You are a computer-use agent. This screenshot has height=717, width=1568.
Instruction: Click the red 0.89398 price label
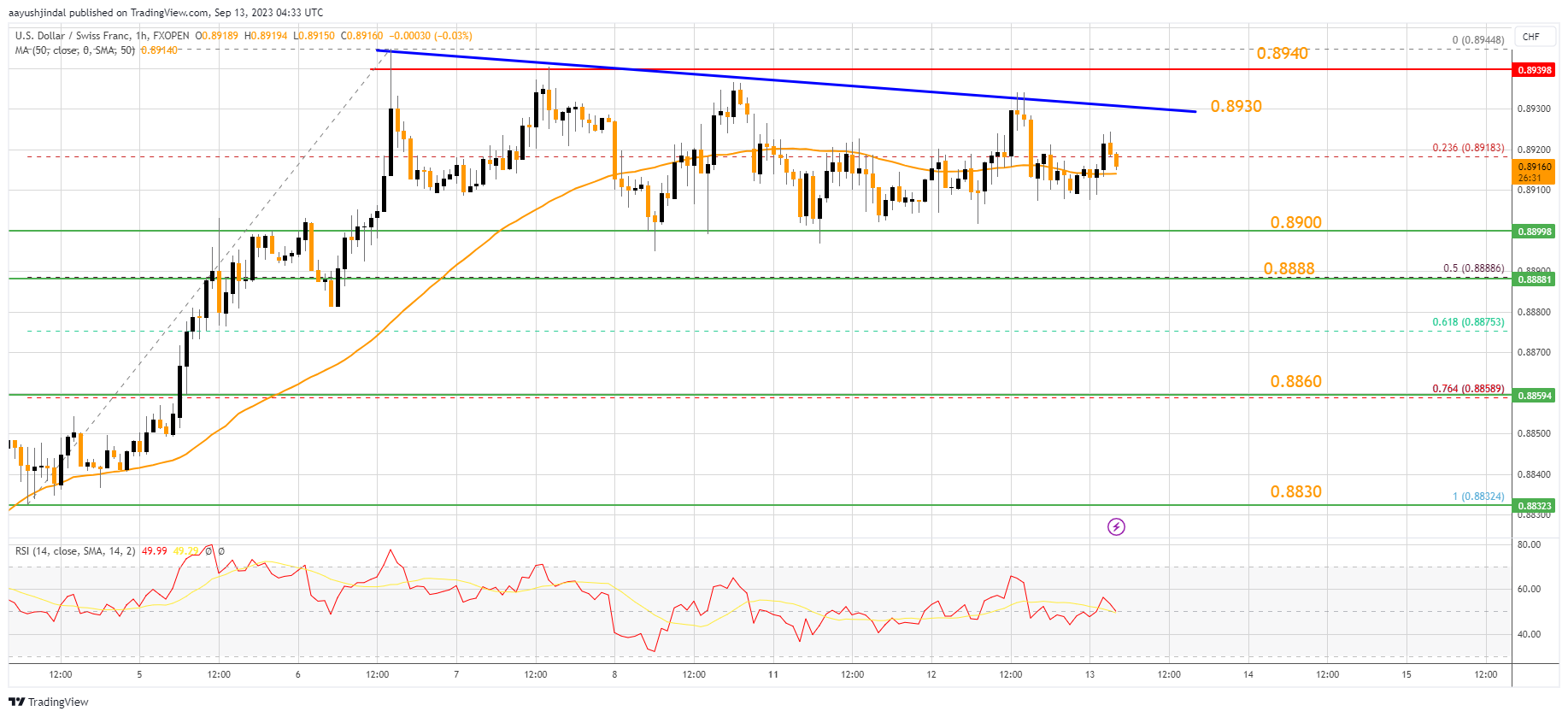click(1534, 70)
